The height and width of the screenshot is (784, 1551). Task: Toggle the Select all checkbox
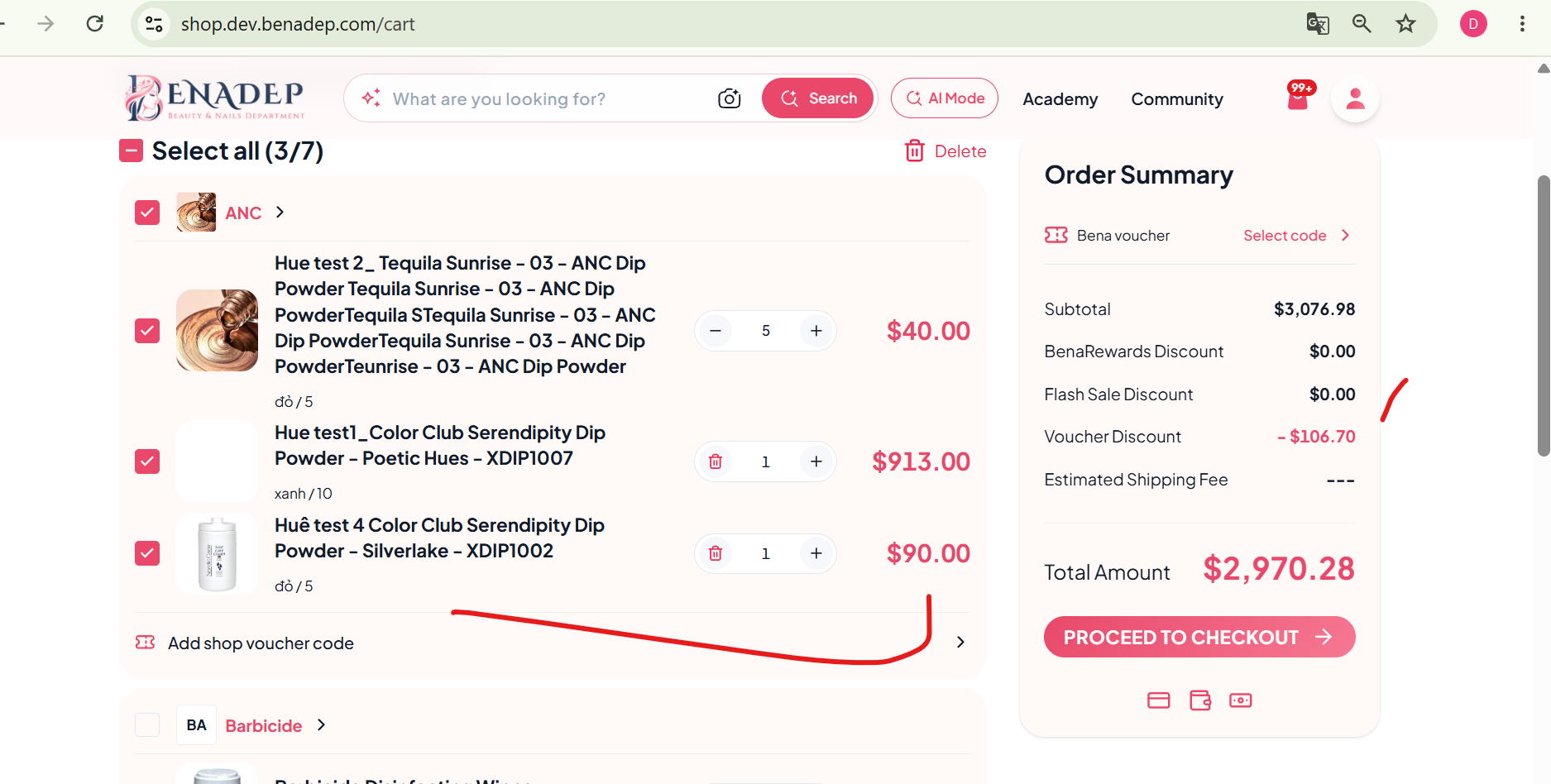(132, 151)
